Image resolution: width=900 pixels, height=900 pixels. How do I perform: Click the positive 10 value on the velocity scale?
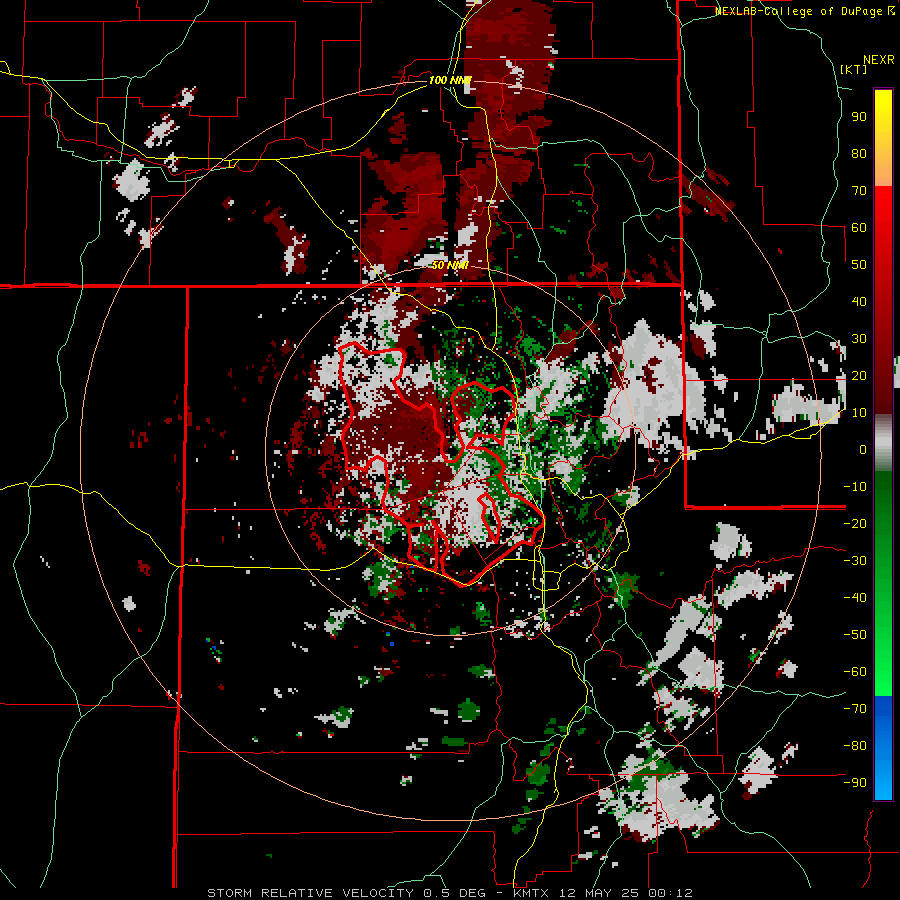tap(859, 413)
